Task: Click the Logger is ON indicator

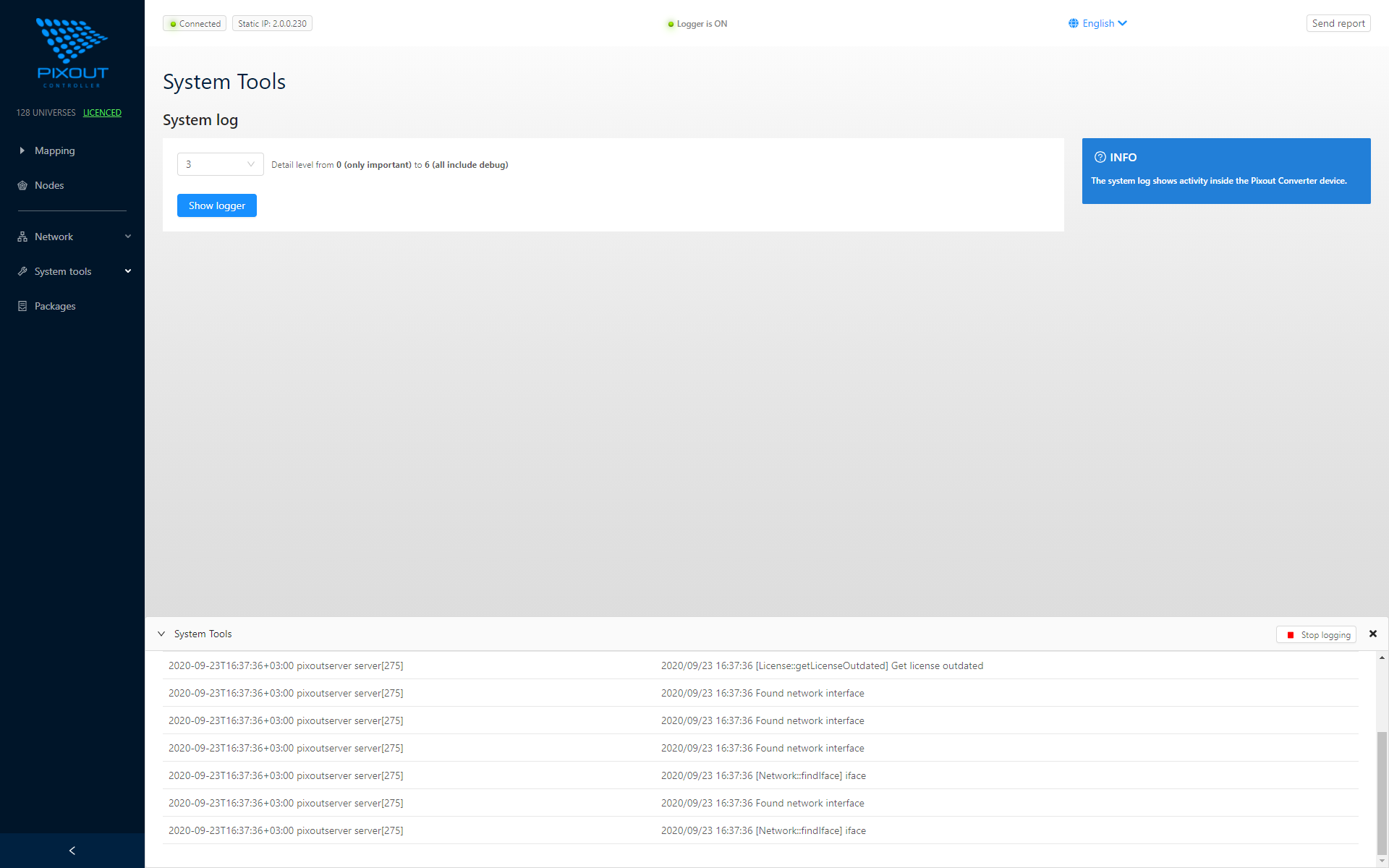Action: pos(696,24)
